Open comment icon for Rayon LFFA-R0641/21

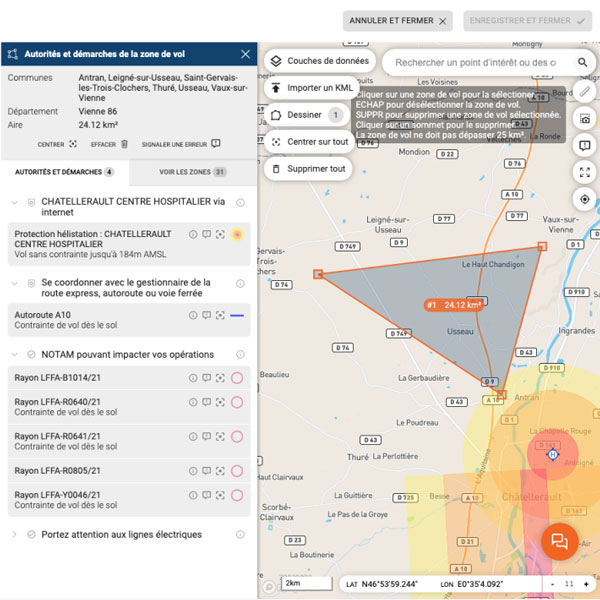coord(207,436)
